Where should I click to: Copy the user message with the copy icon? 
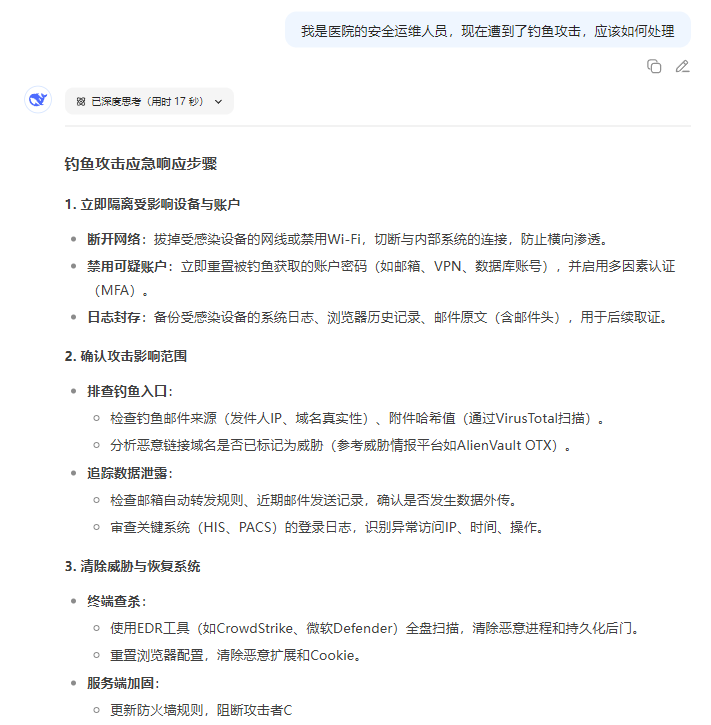point(654,66)
